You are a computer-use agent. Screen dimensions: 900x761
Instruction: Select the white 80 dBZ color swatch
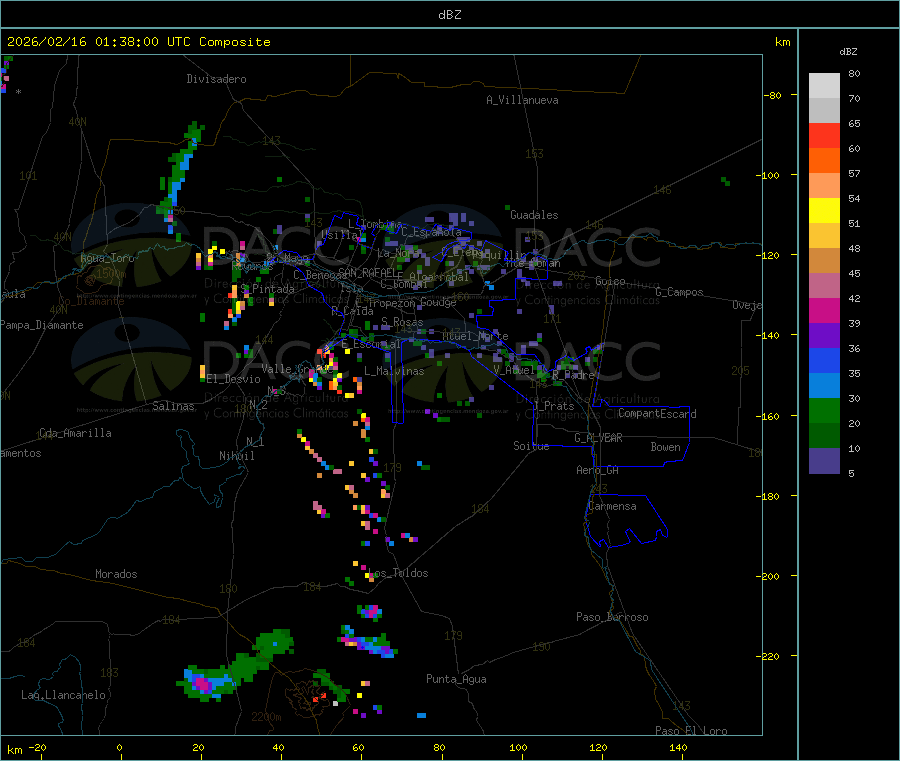tap(824, 86)
